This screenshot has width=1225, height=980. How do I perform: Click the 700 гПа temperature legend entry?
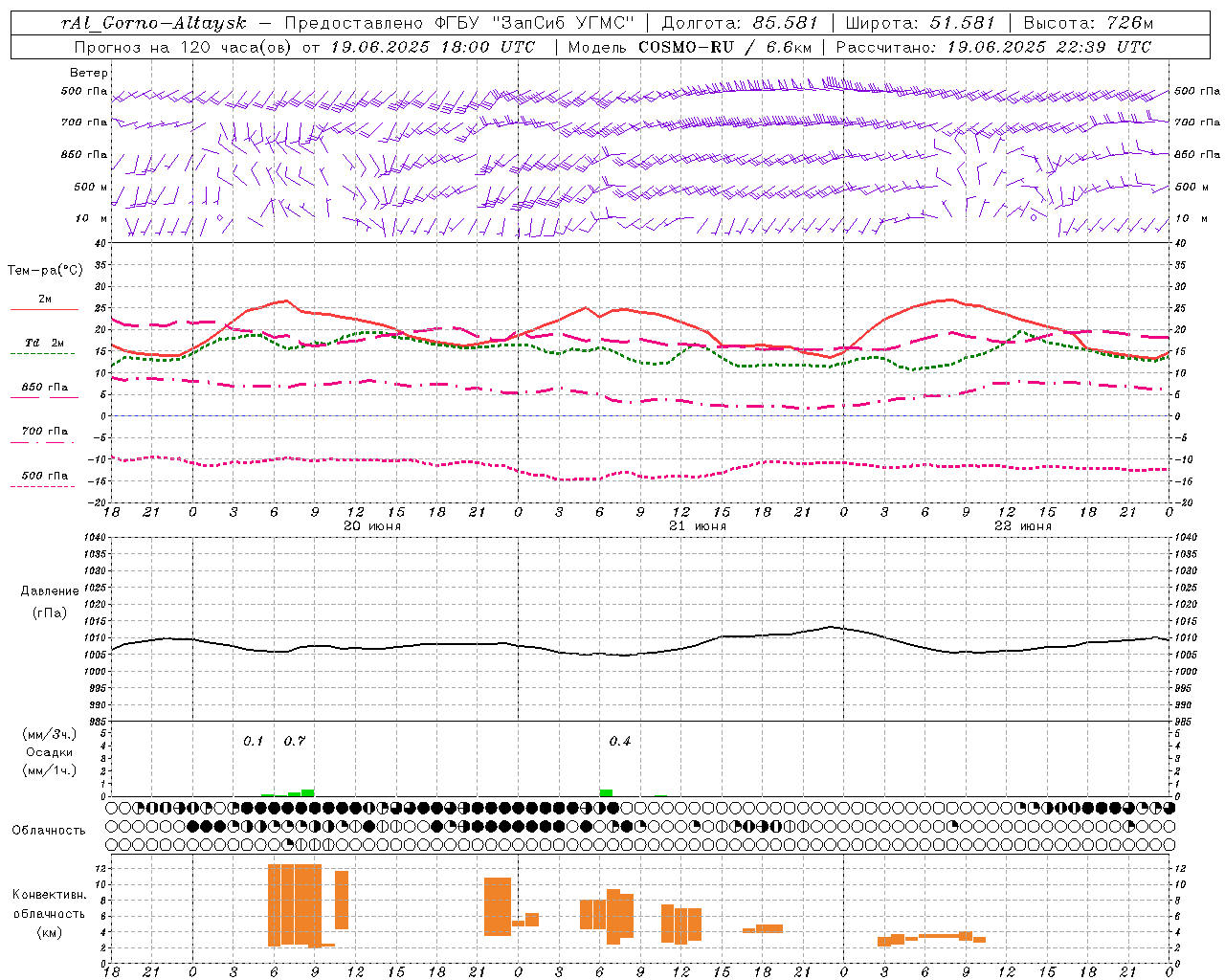[x=45, y=432]
